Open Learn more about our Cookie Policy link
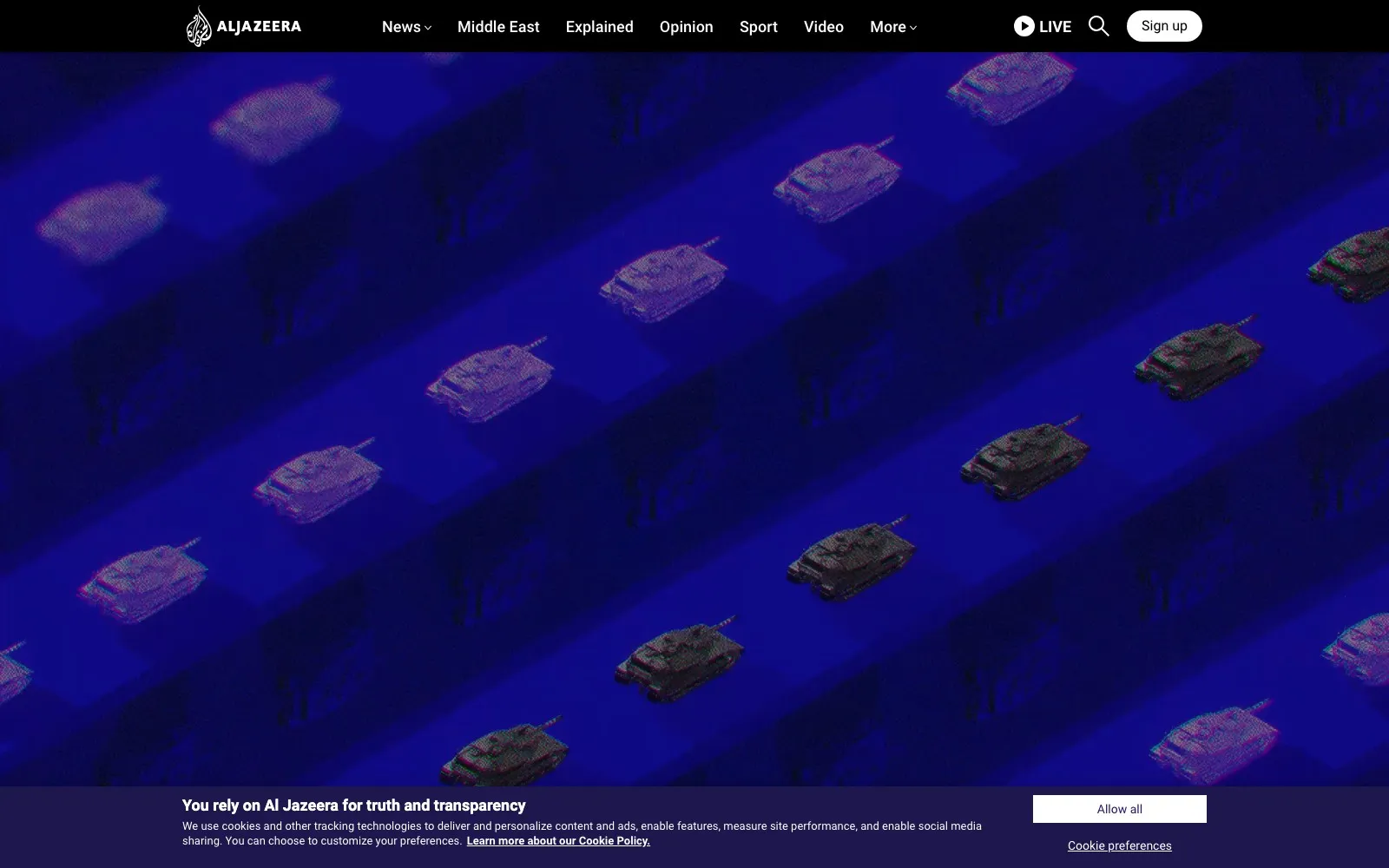 (558, 841)
